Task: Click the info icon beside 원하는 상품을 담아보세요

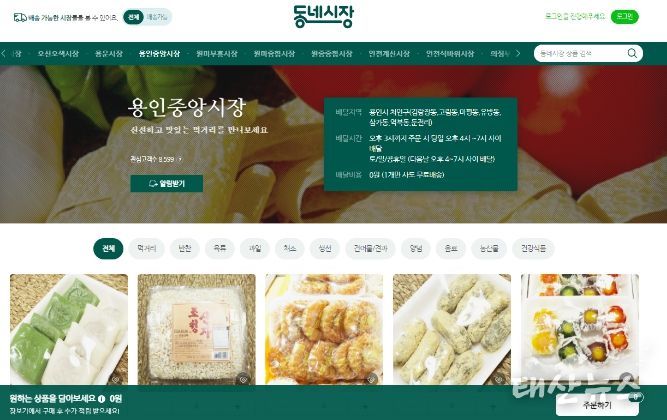Action: (101, 399)
